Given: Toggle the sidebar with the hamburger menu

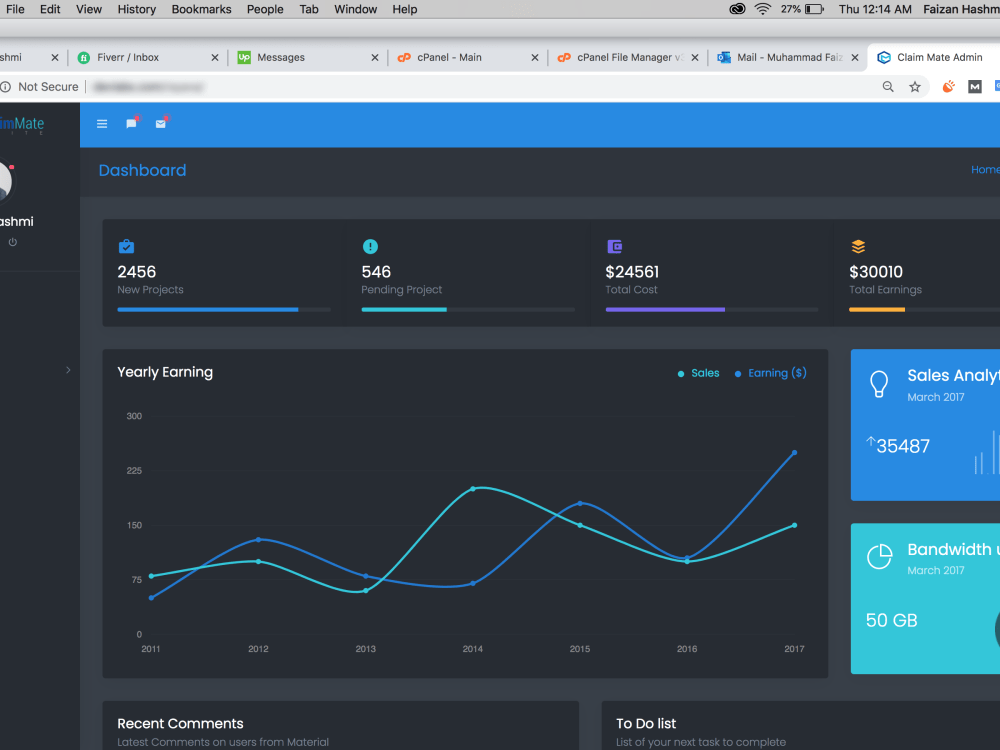Looking at the screenshot, I should (x=101, y=123).
